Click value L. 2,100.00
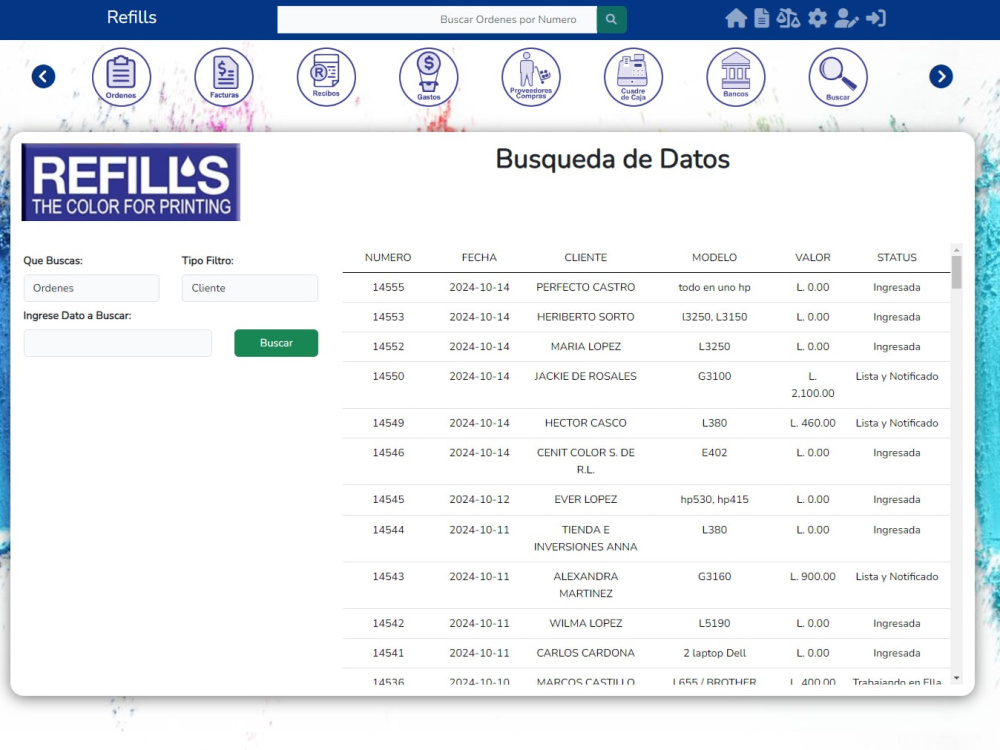Viewport: 1000px width, 750px height. tap(812, 385)
